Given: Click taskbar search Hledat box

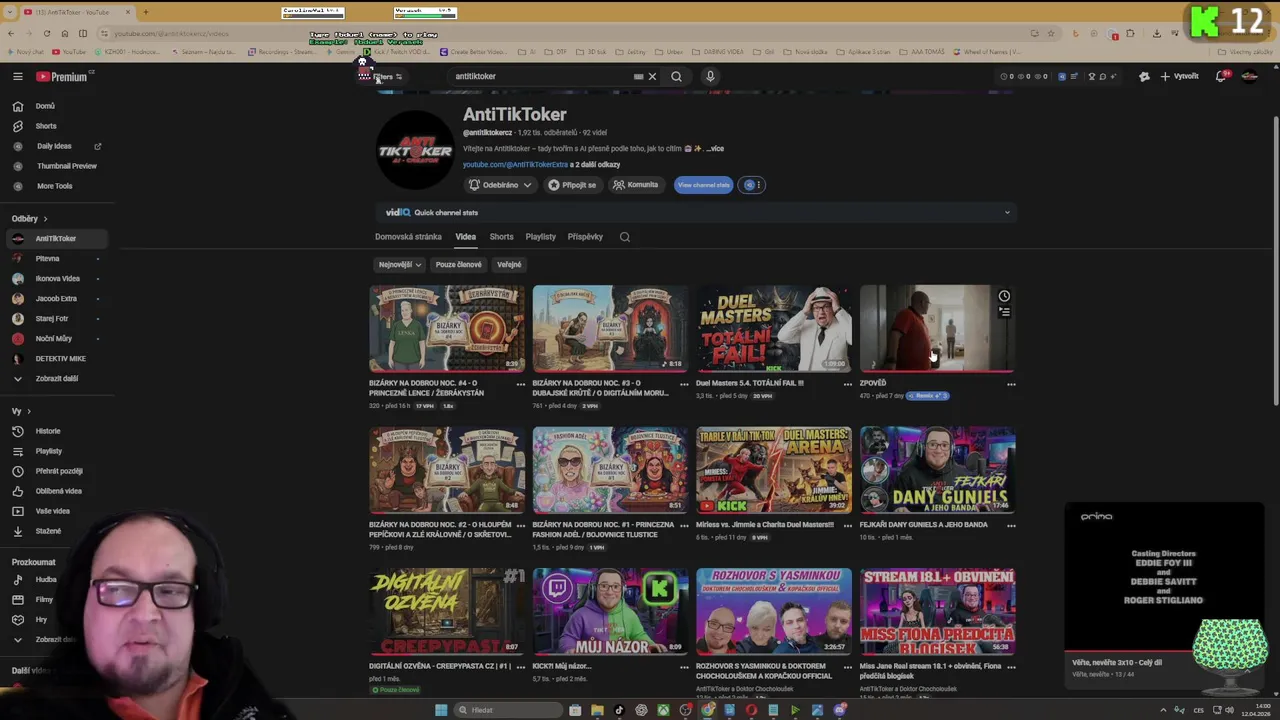Looking at the screenshot, I should [x=508, y=710].
